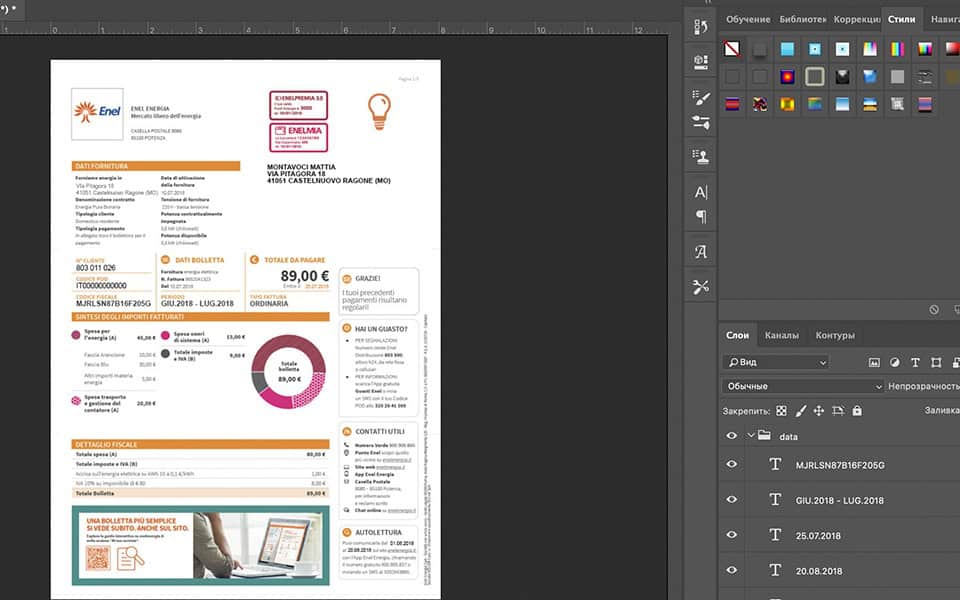Hide the 20.08.2018 layer

click(732, 570)
